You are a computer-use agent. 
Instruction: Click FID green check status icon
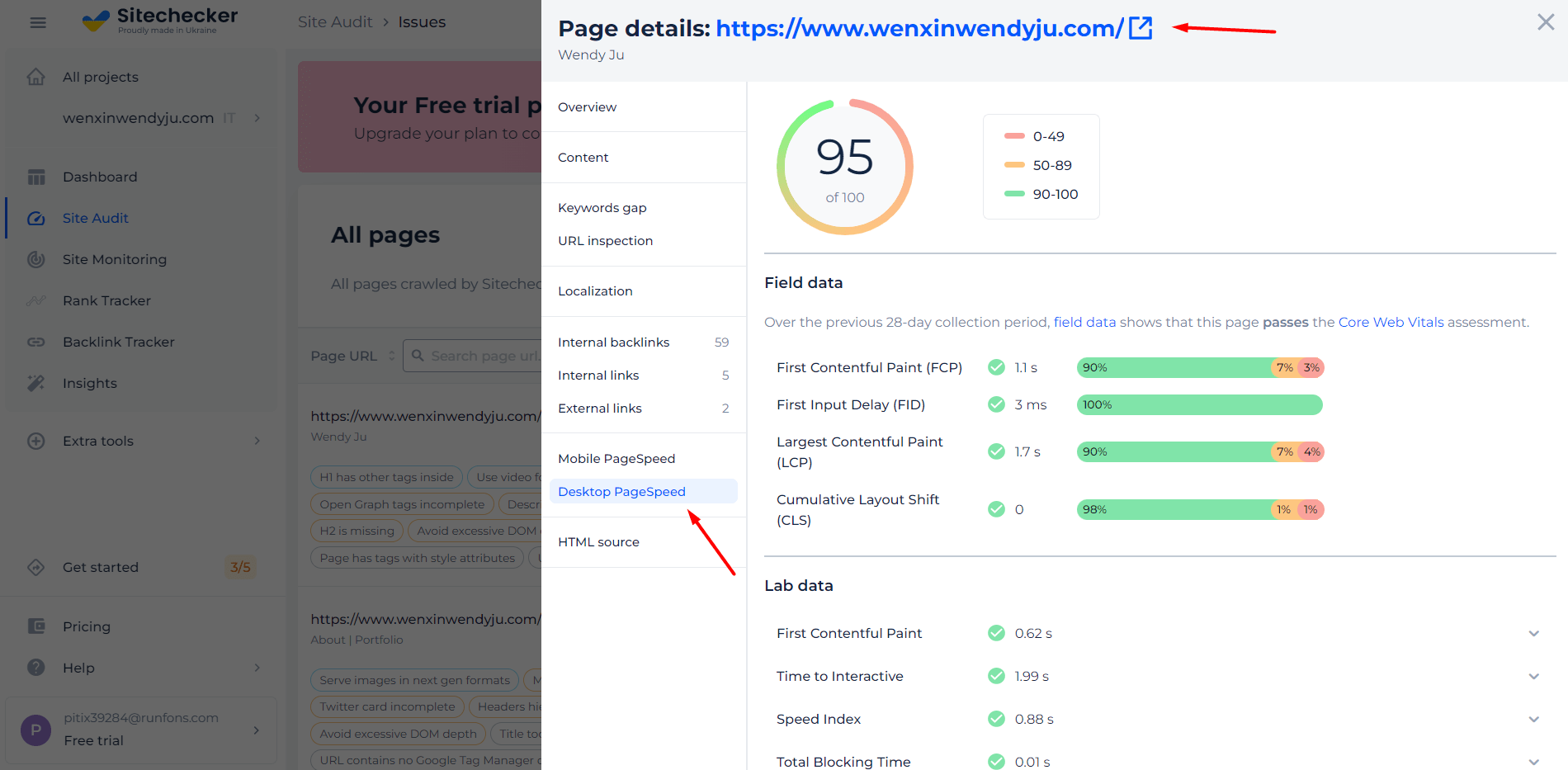pyautogui.click(x=997, y=404)
